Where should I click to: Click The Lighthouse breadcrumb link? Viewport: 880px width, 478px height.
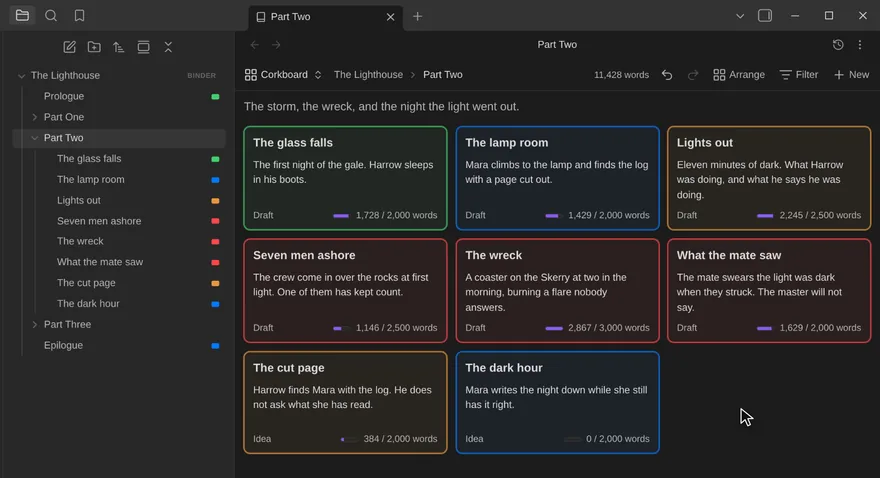(368, 75)
